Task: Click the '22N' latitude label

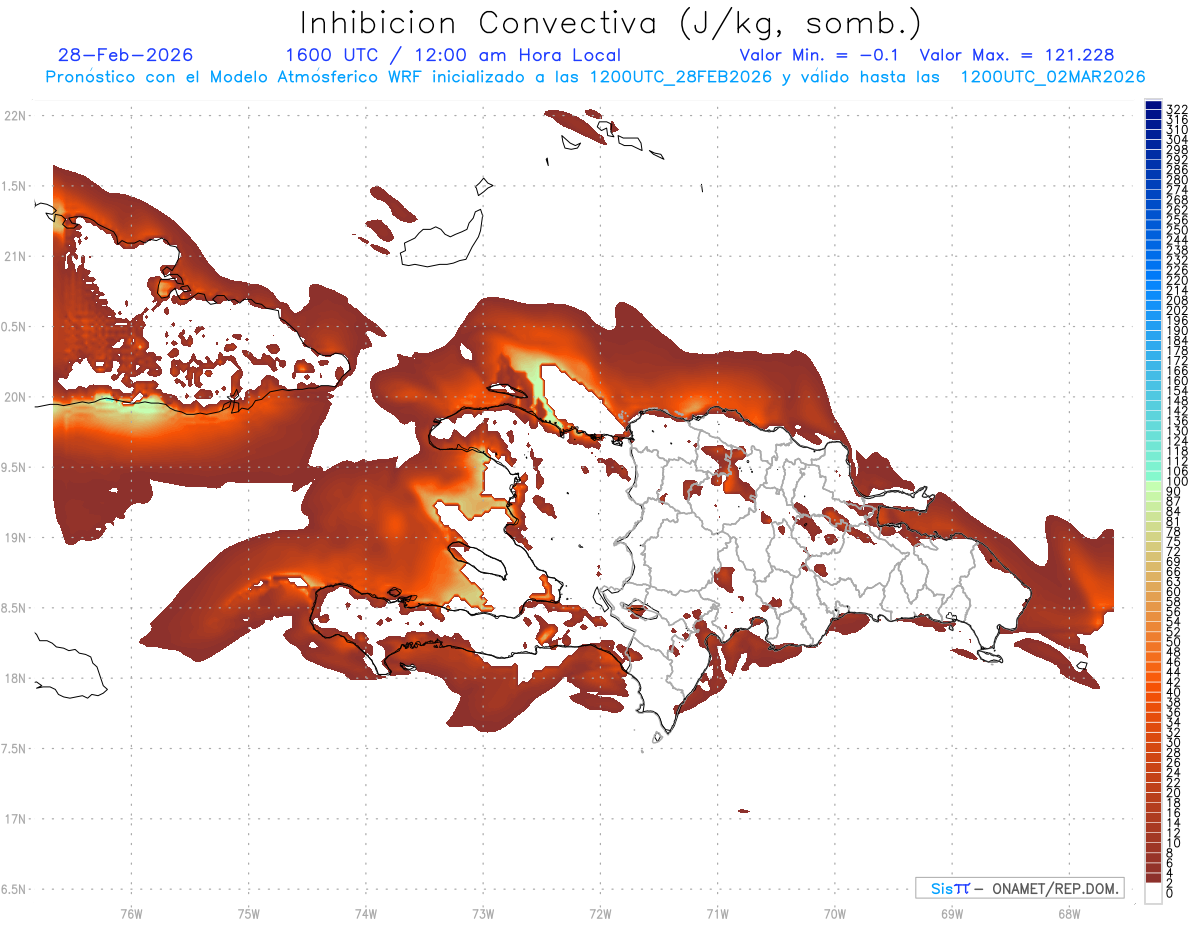Action: pos(14,115)
